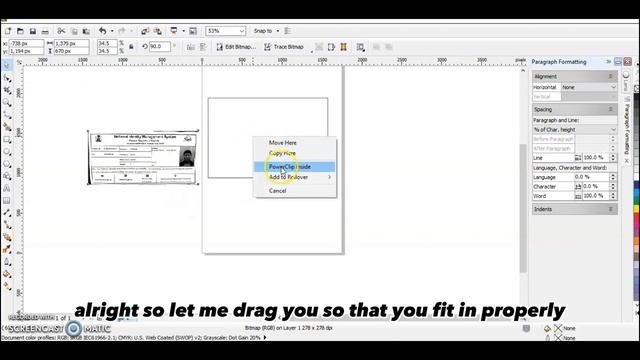Click the X position field
The width and height of the screenshot is (640, 360).
click(26, 43)
